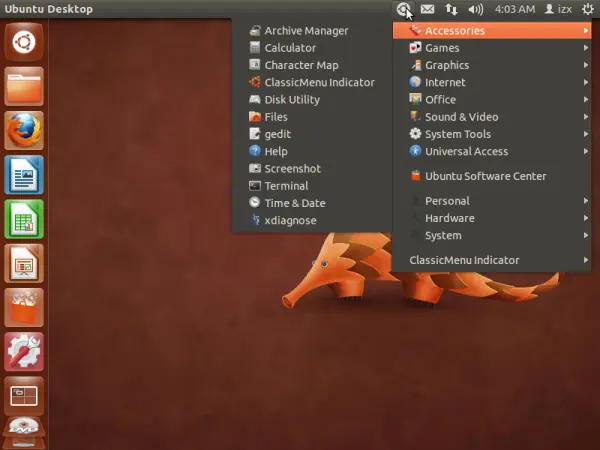This screenshot has height=450, width=600.
Task: Open Character Map entry
Action: [311, 65]
